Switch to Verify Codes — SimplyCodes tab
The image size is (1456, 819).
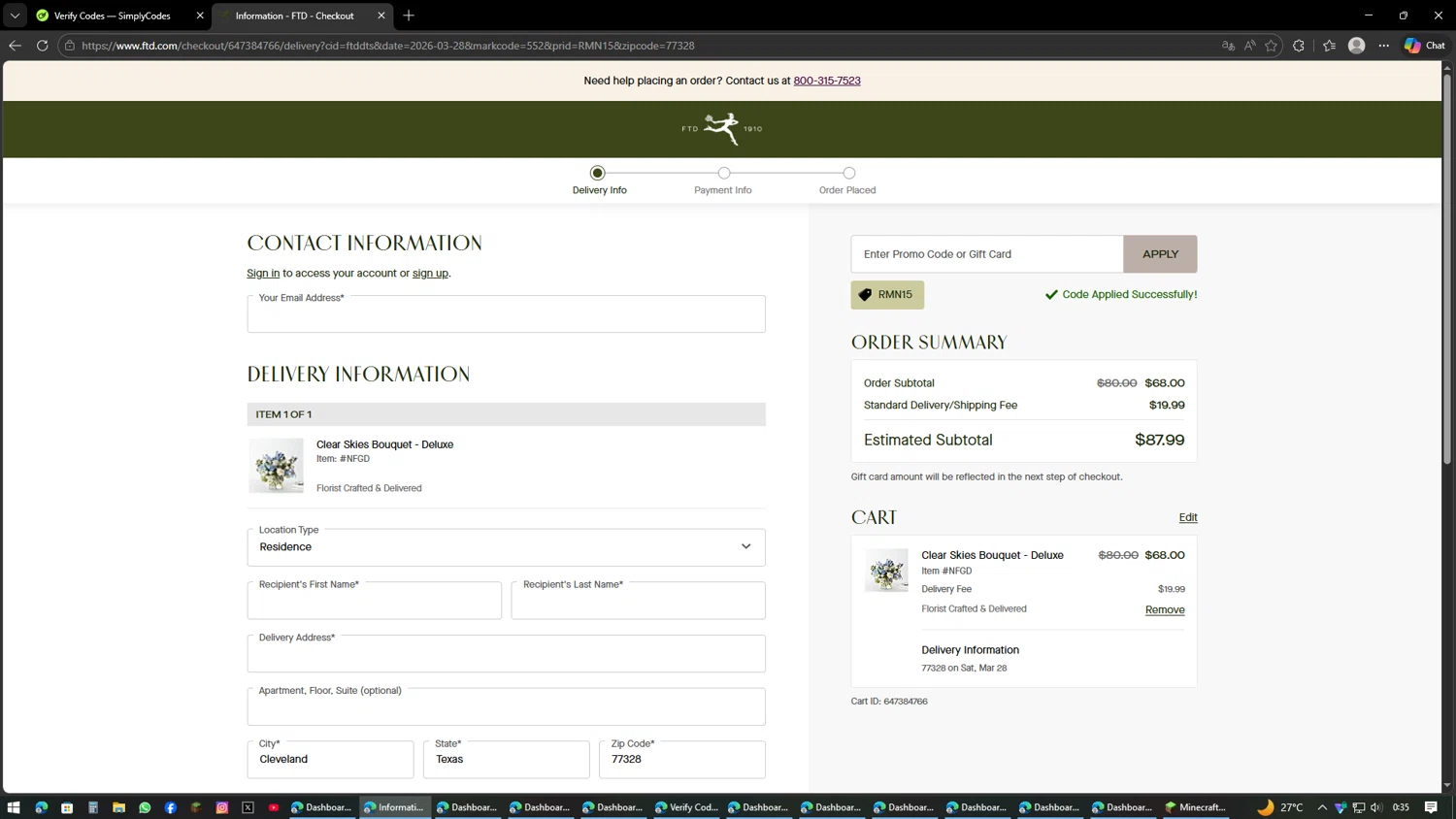112,16
